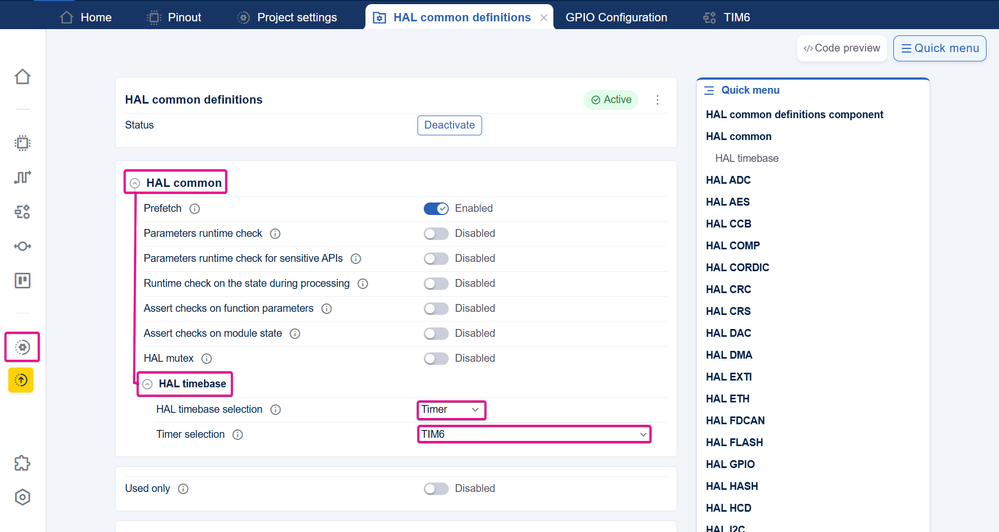999x532 pixels.
Task: Show info for assert checks on module state
Action: [295, 334]
